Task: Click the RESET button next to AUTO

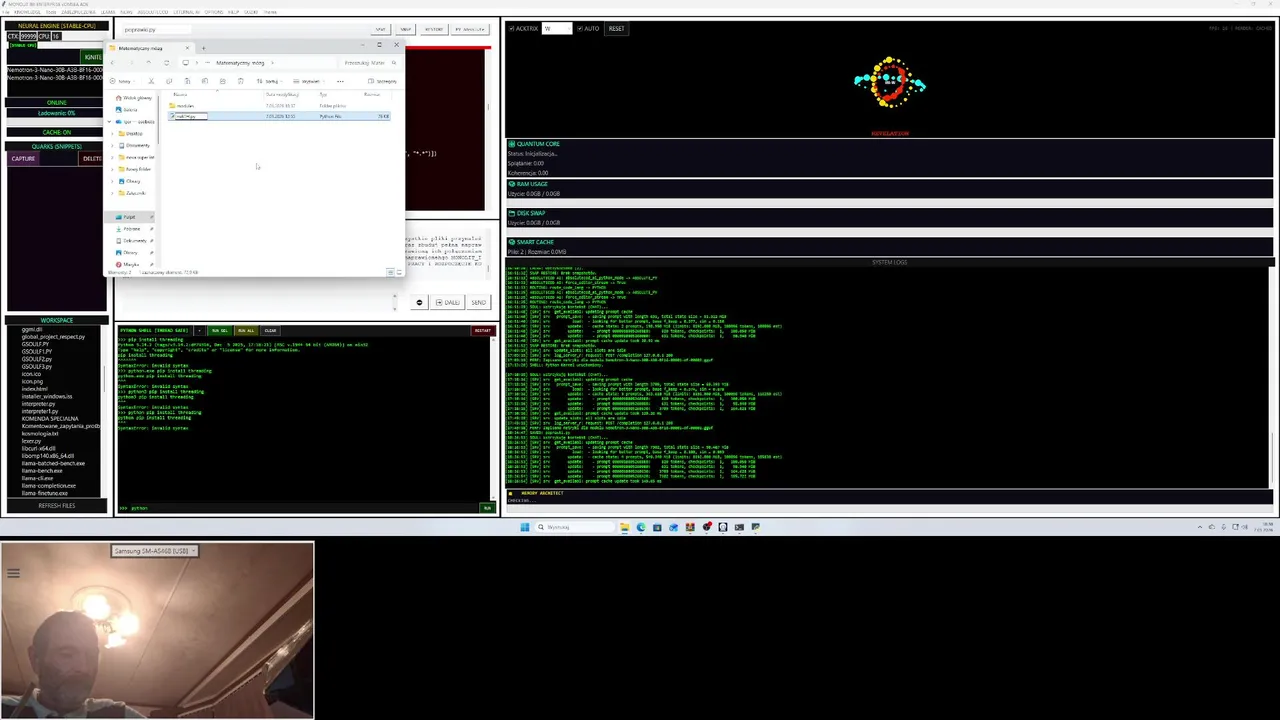Action: [x=616, y=28]
